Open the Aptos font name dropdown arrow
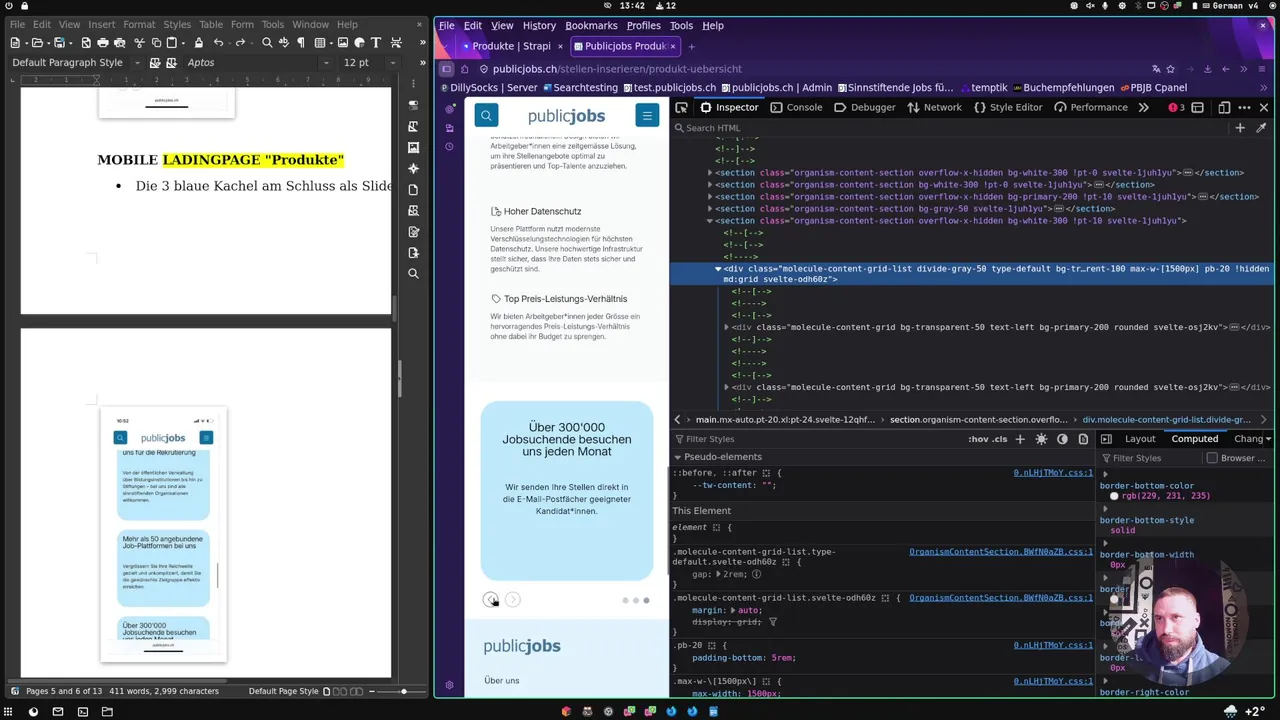 point(326,63)
